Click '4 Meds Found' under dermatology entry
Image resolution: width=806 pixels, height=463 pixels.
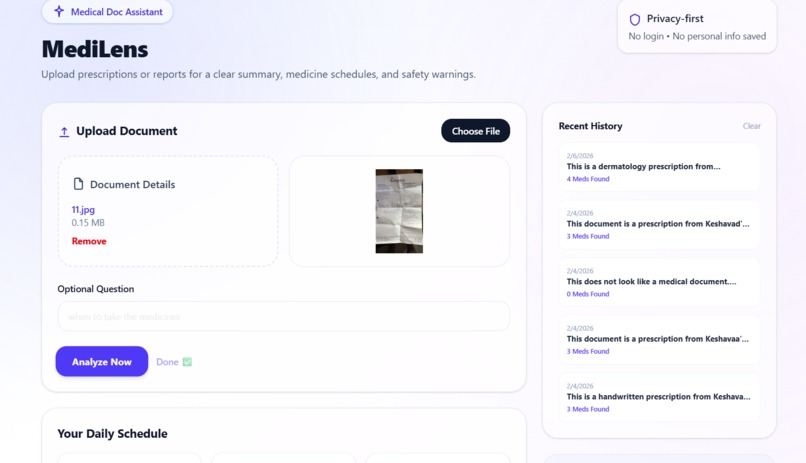(x=588, y=179)
